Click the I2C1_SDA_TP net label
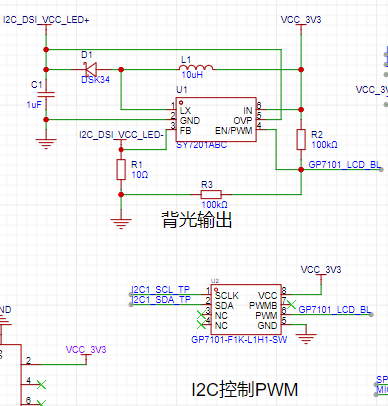The width and height of the screenshot is (388, 406). click(161, 300)
